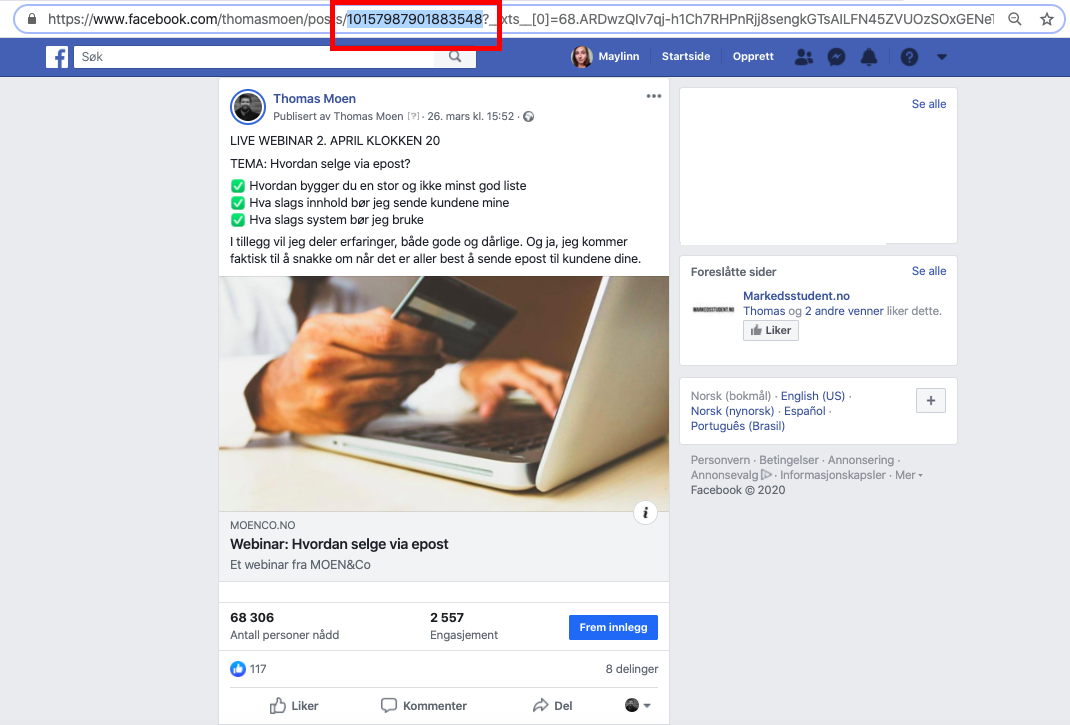Switch language to English (US)
The width and height of the screenshot is (1070, 725).
pyautogui.click(x=813, y=396)
